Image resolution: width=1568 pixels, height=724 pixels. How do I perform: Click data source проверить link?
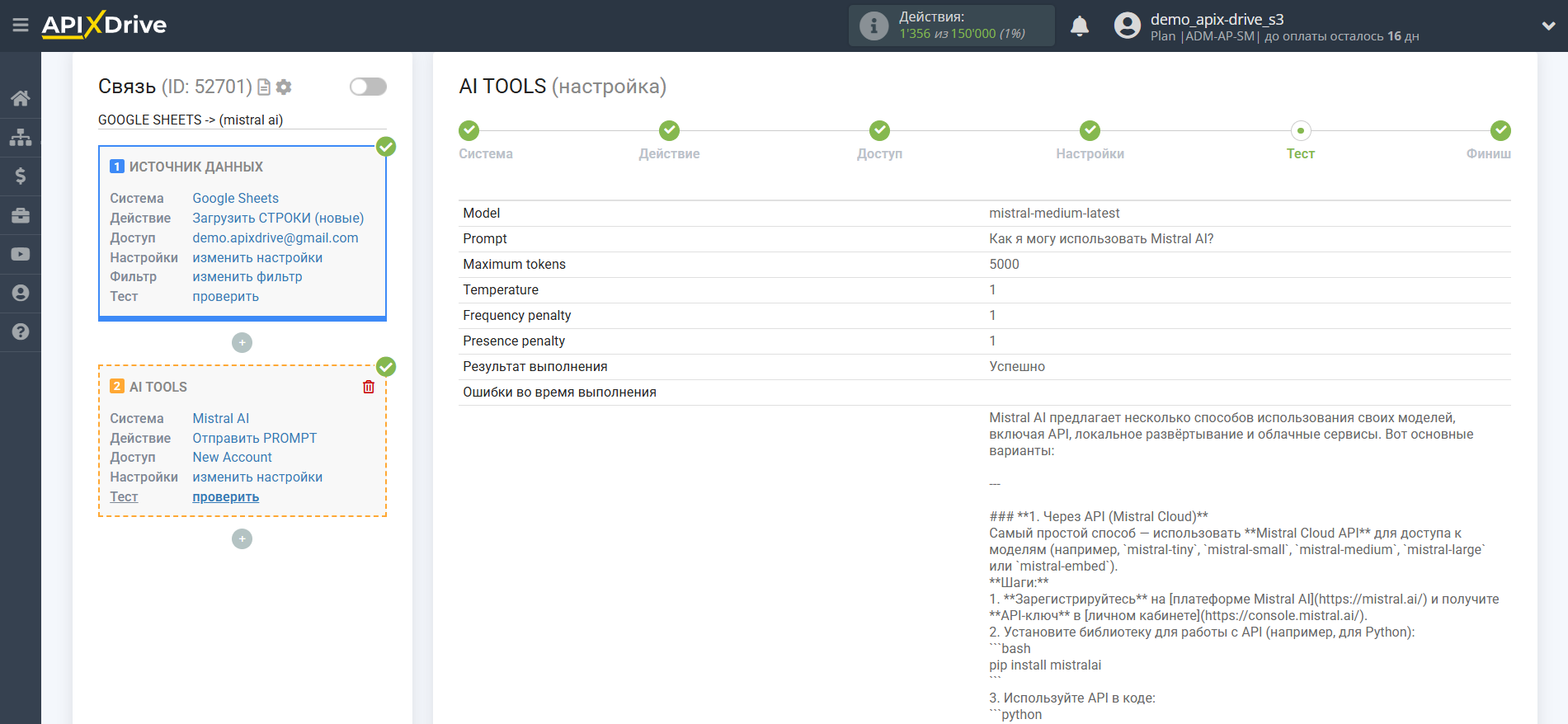click(225, 296)
